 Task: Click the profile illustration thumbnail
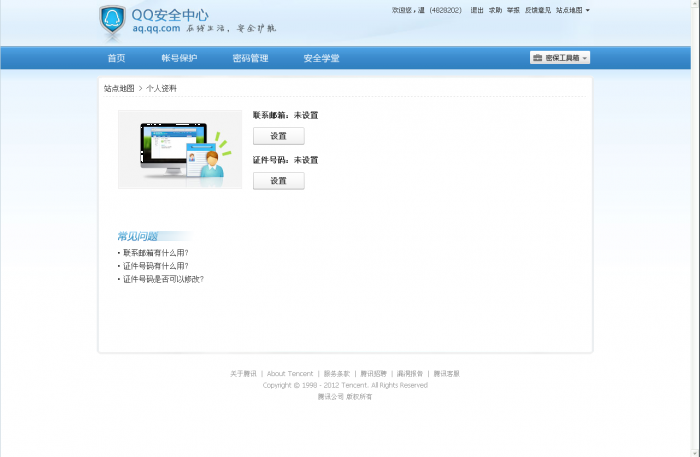point(180,150)
